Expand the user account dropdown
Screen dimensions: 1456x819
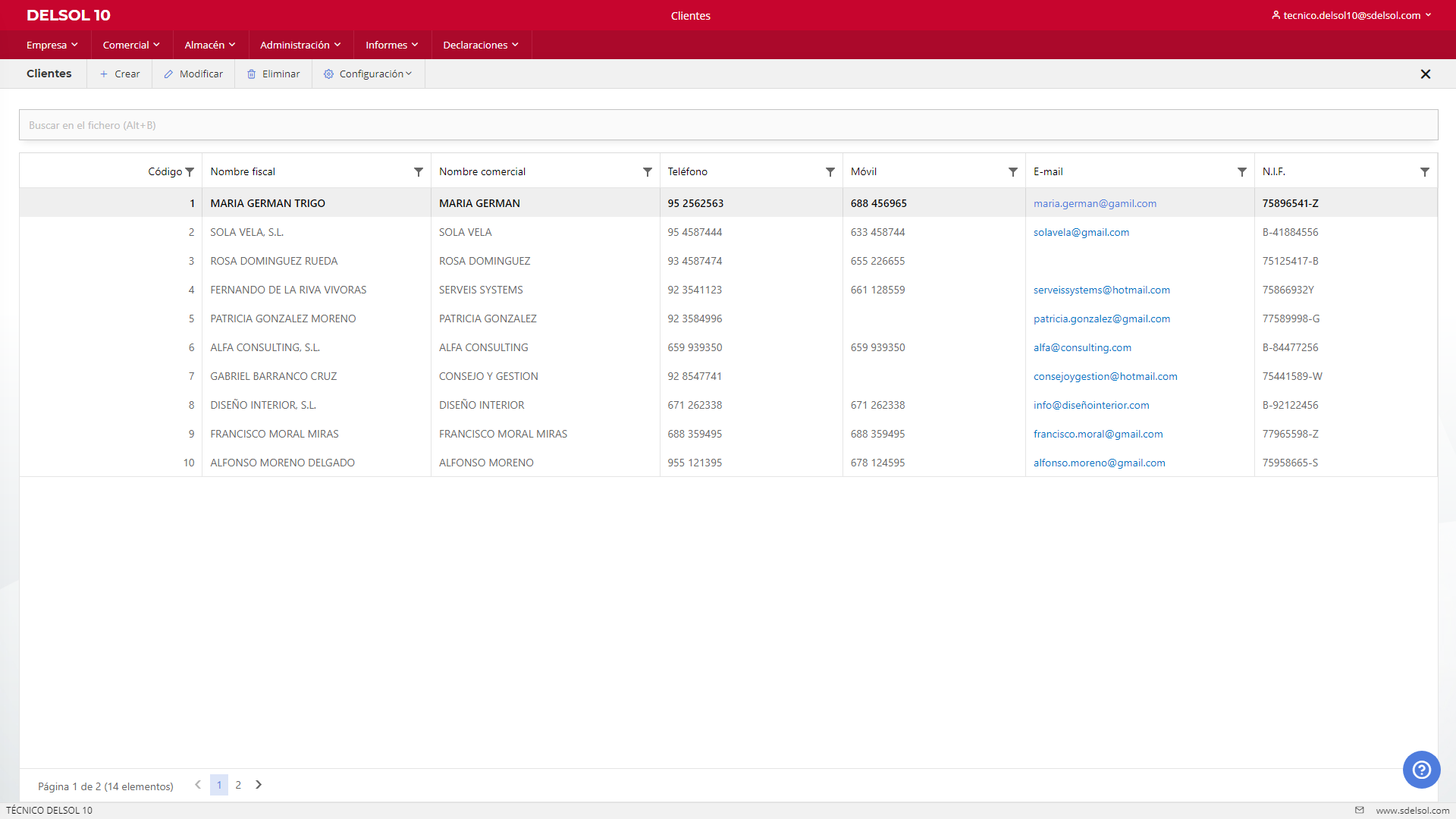point(1351,15)
